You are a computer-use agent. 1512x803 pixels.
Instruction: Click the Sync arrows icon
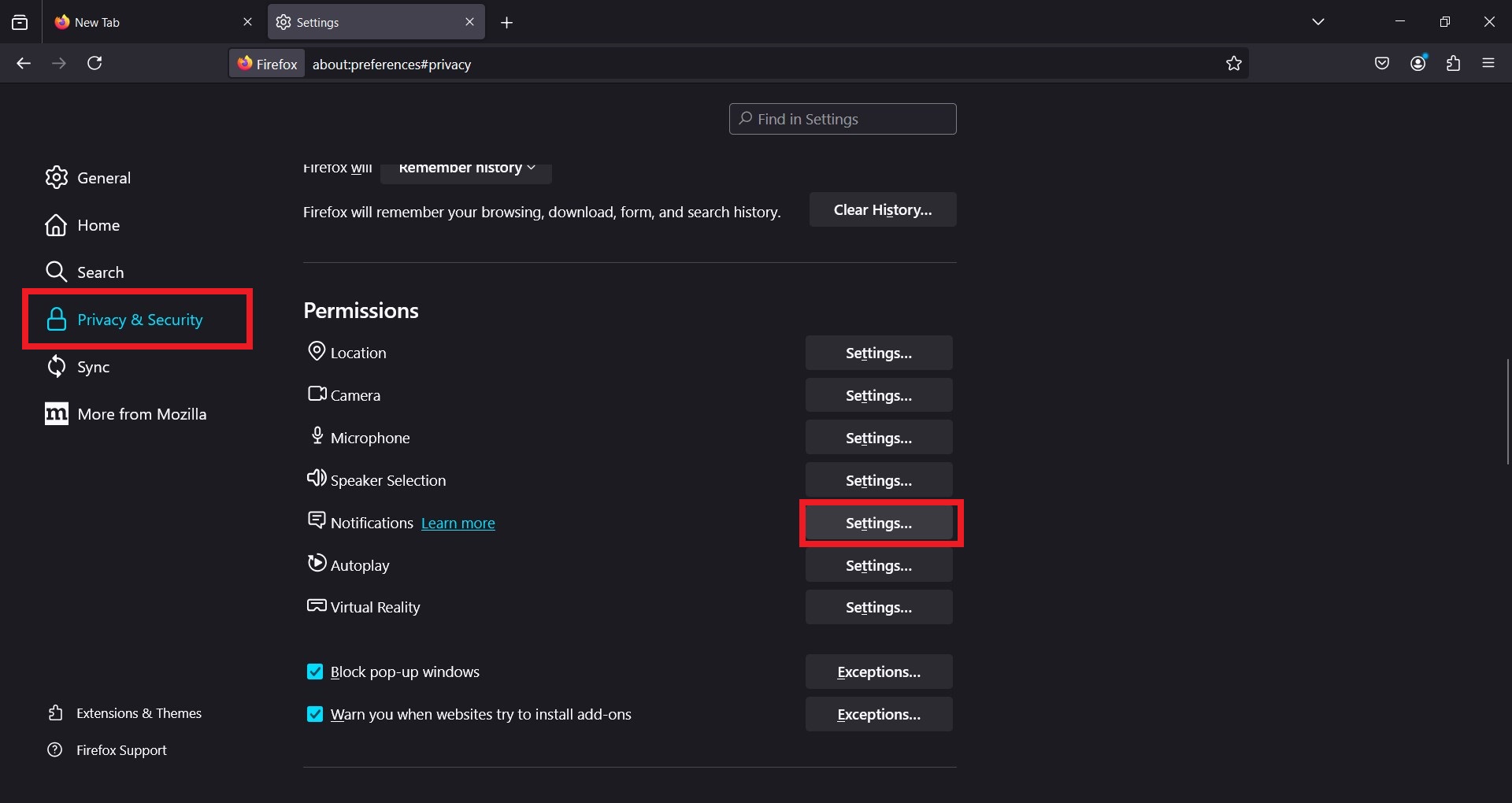click(x=57, y=367)
